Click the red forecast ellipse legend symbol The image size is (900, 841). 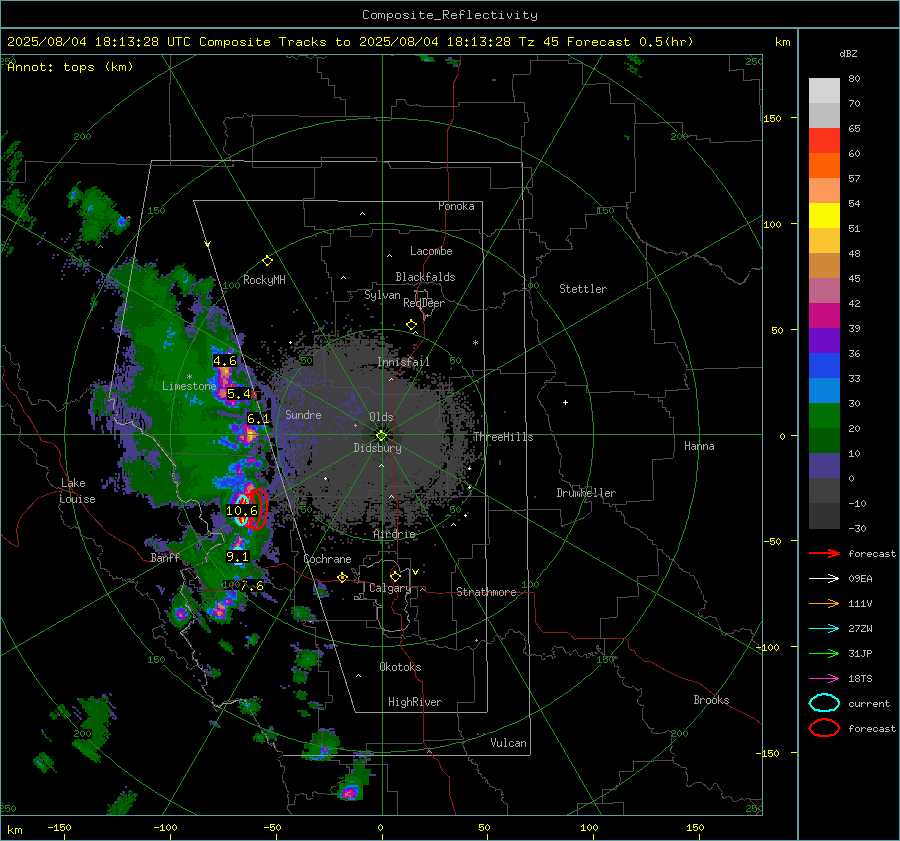point(824,728)
